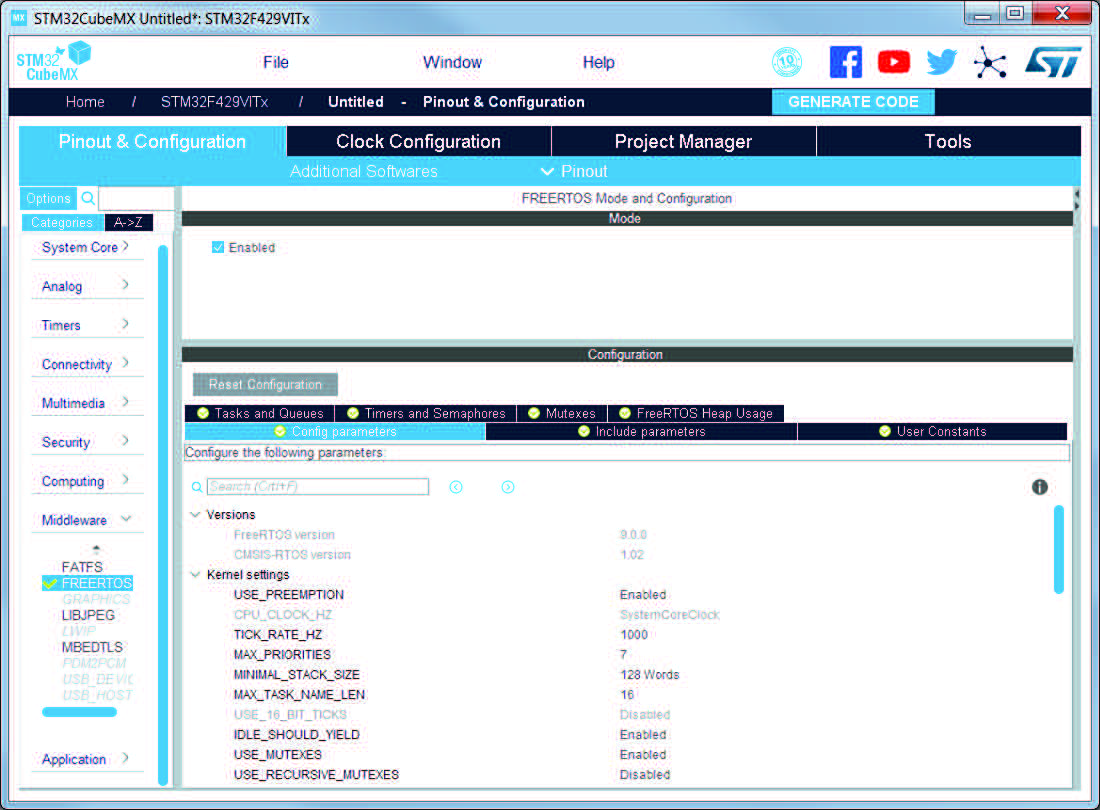Click the Options button

point(48,198)
